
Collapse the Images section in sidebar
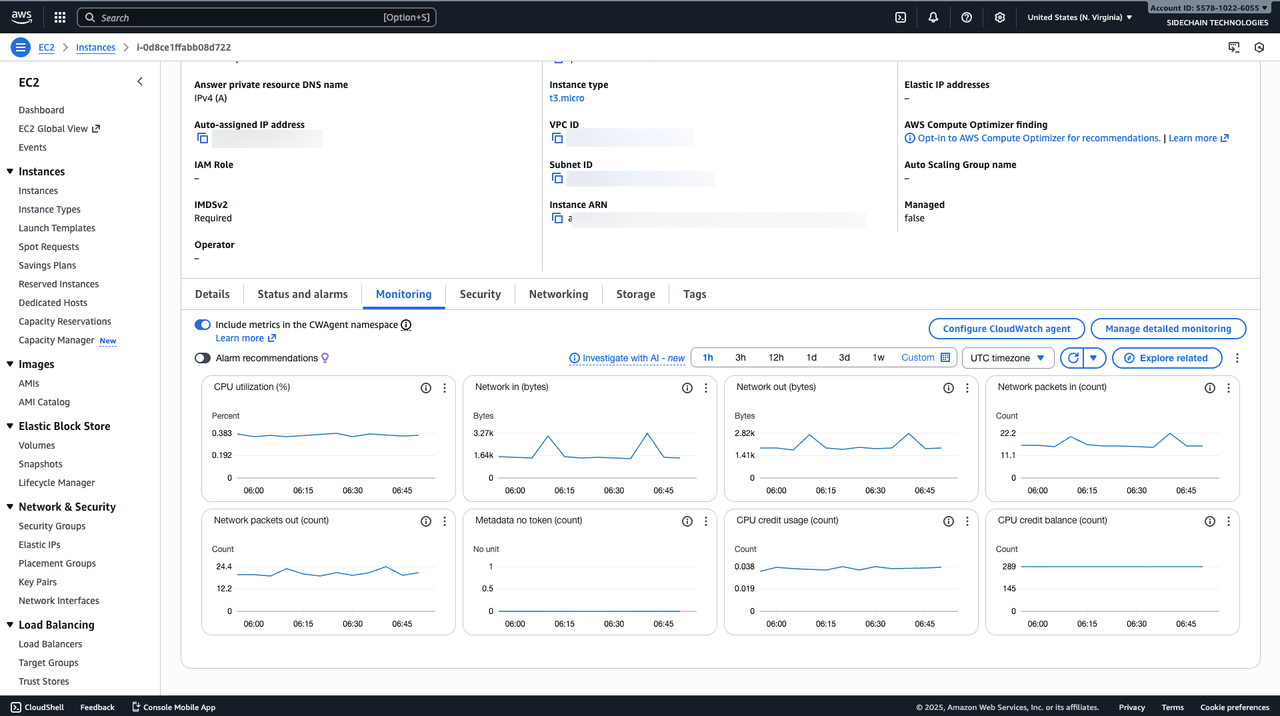(x=10, y=364)
